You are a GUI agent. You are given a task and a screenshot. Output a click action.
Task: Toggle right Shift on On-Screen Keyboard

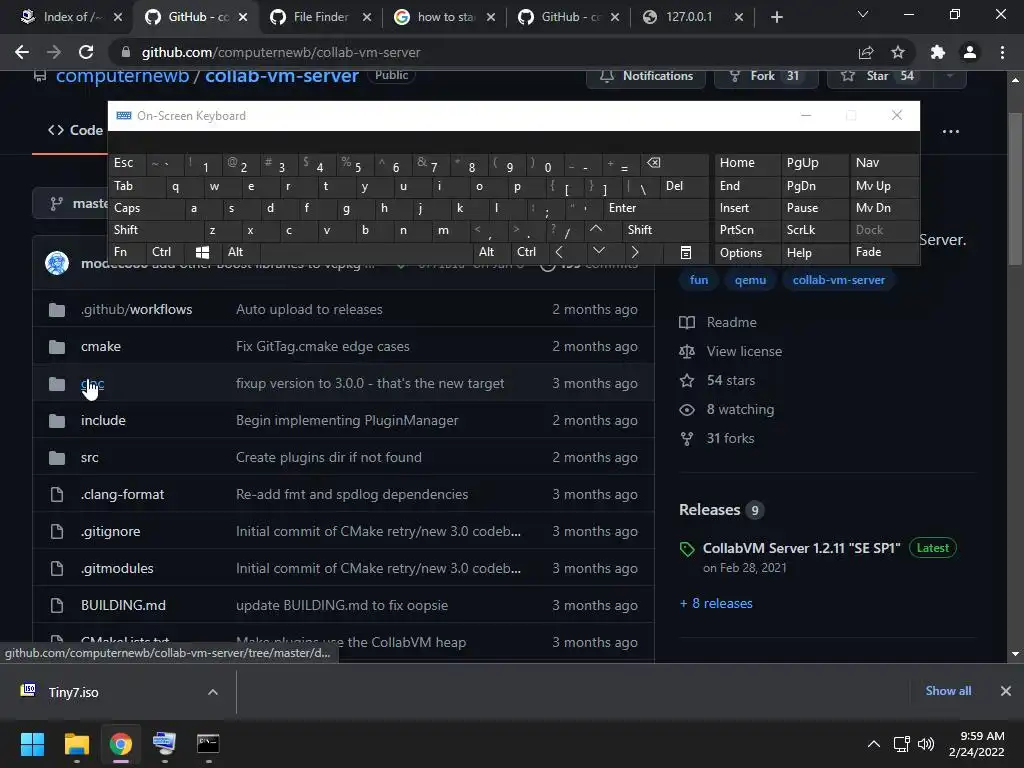pos(664,230)
